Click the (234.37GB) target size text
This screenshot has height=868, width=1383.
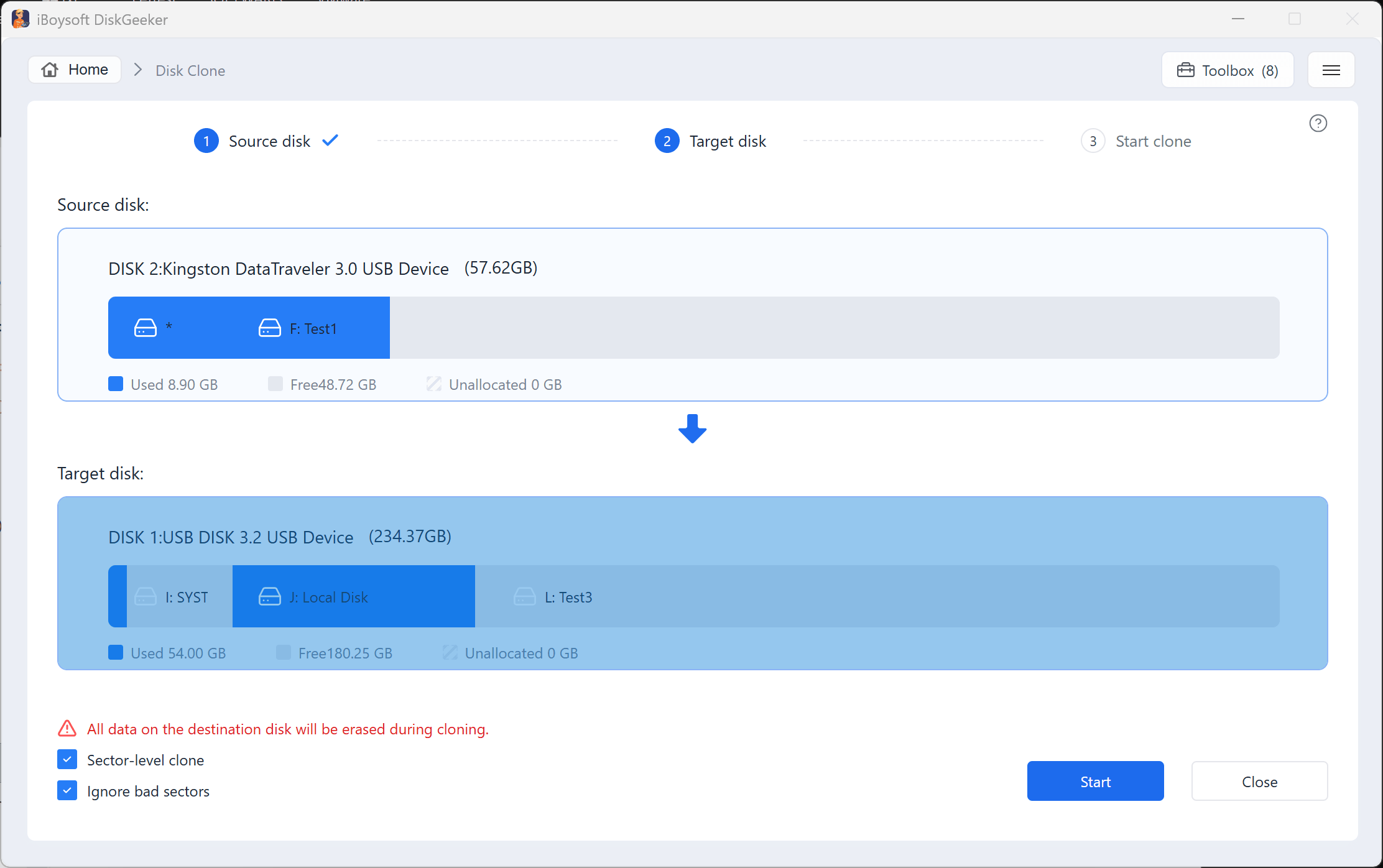[410, 537]
